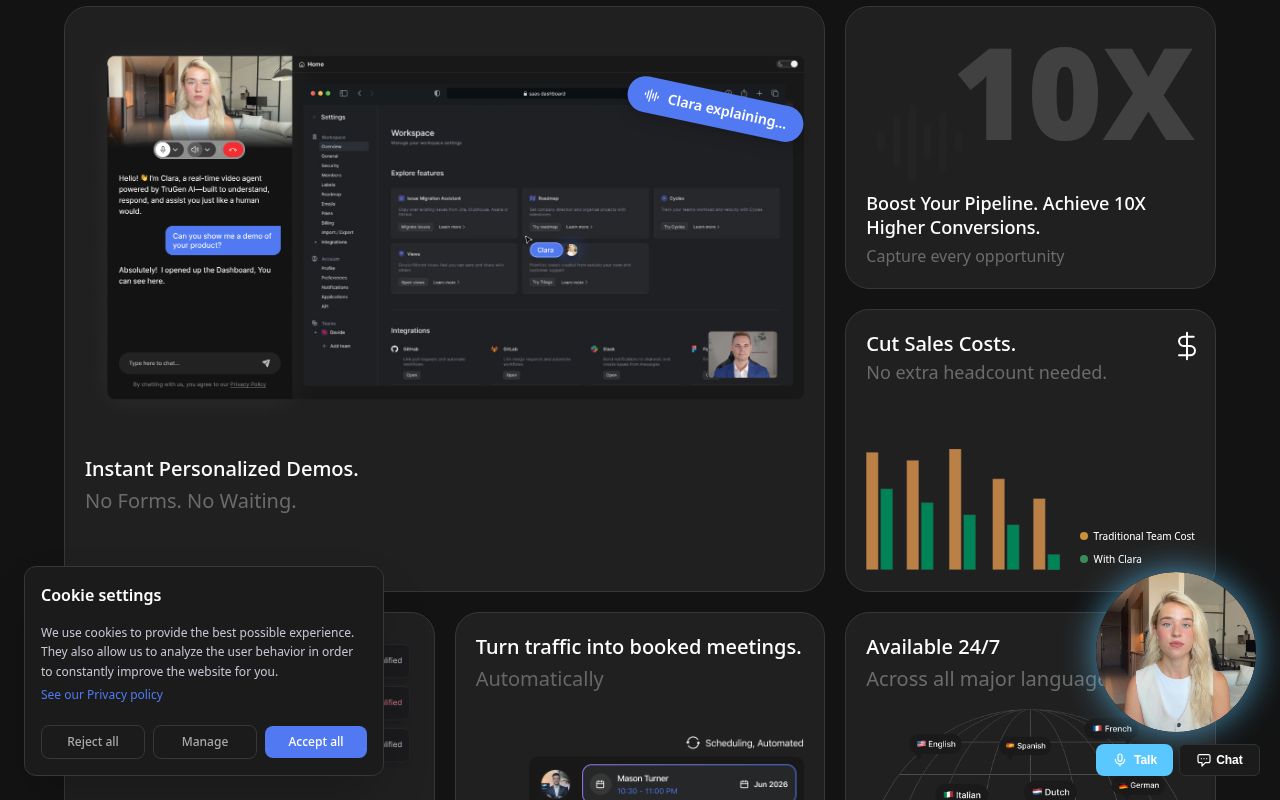Click the calendar icon beside Jun 2026
The width and height of the screenshot is (1280, 800).
click(x=744, y=784)
